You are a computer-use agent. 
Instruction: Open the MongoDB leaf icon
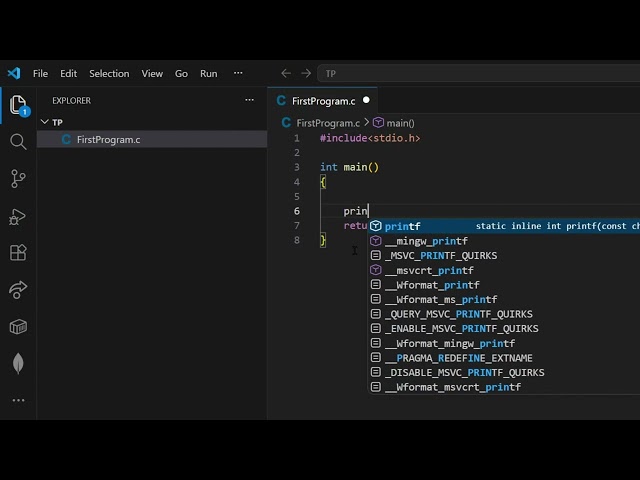click(x=18, y=363)
